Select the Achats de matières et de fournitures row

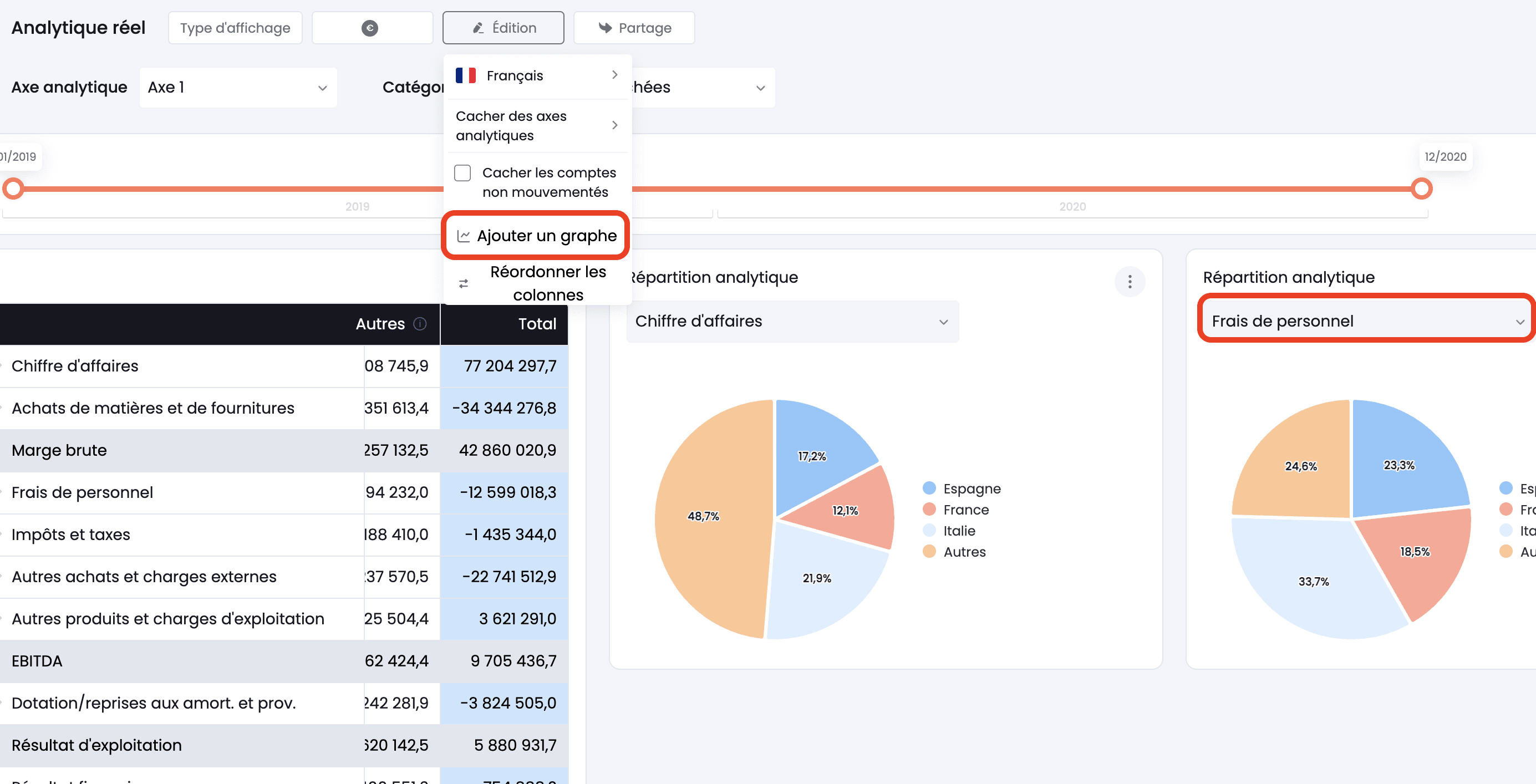(152, 409)
